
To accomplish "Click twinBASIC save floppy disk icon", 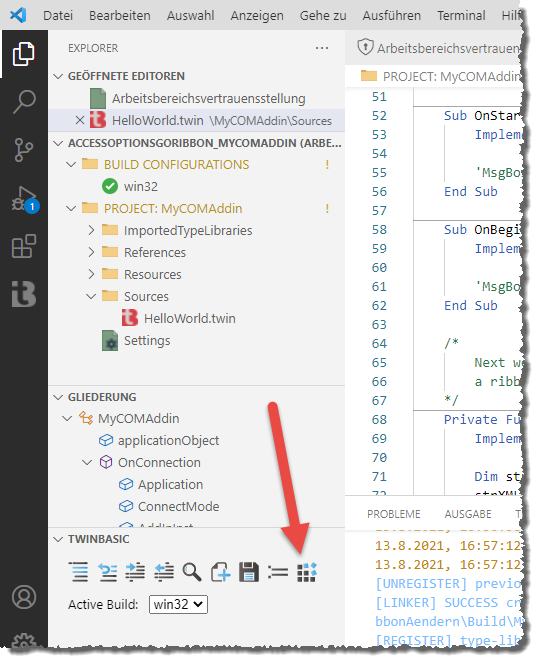I will click(249, 572).
